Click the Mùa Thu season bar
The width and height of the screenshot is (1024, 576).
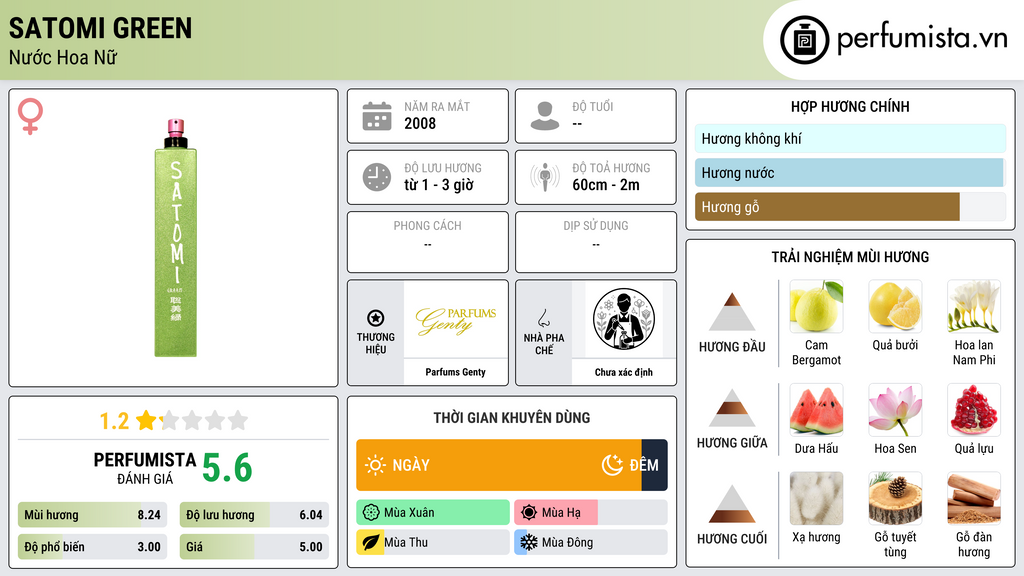tap(433, 542)
